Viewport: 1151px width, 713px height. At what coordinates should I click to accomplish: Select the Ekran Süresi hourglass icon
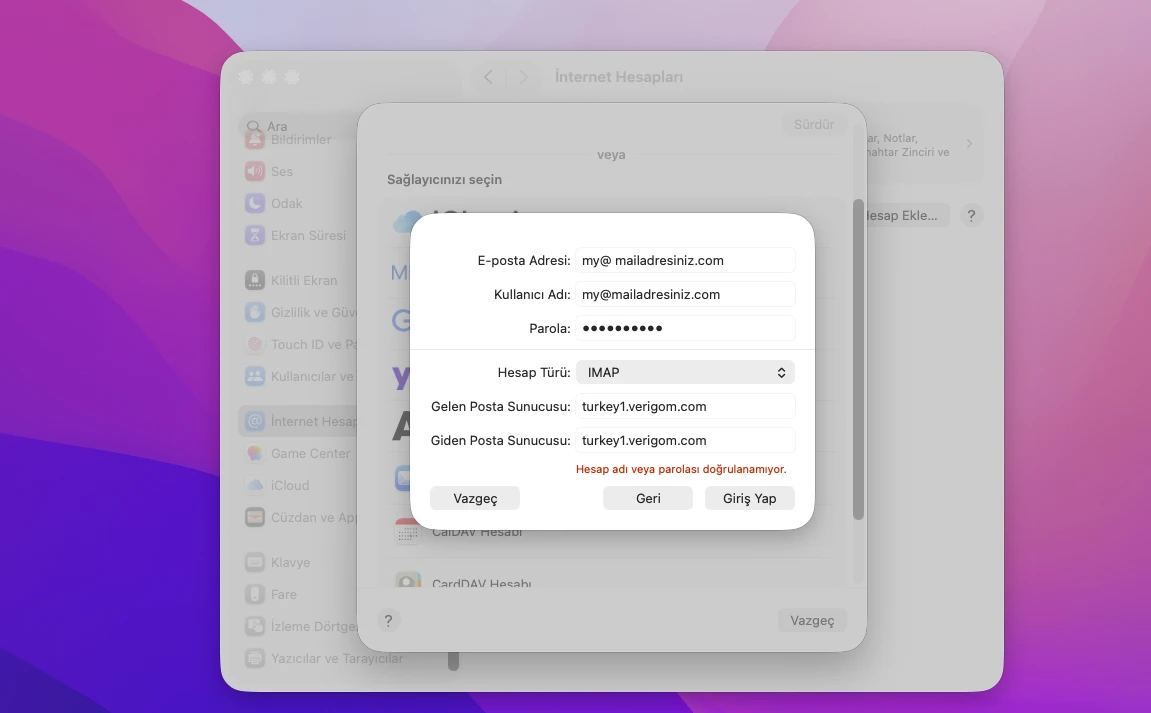pyautogui.click(x=255, y=236)
